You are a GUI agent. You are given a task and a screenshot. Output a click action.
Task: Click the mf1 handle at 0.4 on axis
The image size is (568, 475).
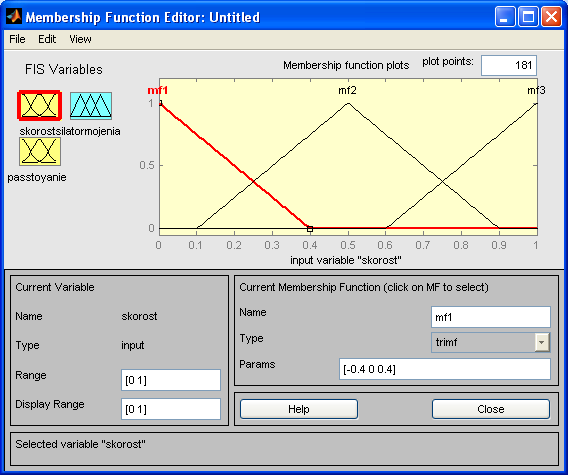(310, 229)
